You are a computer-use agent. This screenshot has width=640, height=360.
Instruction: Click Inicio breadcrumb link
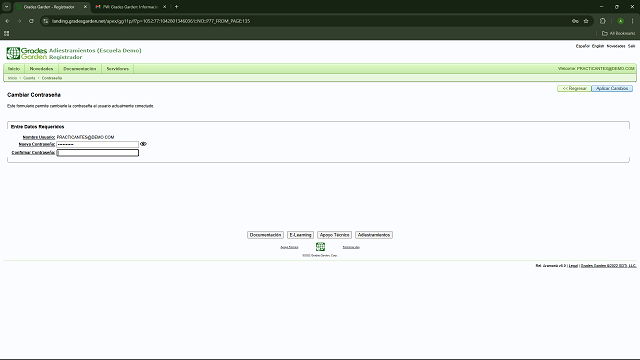point(13,78)
